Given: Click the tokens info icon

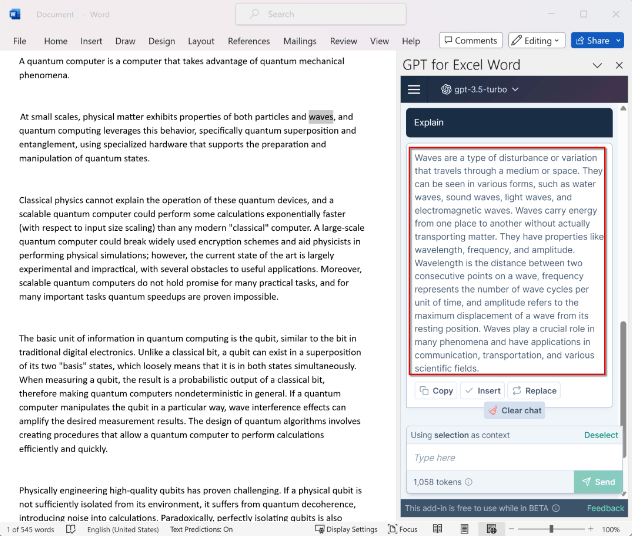Looking at the screenshot, I should tap(468, 482).
